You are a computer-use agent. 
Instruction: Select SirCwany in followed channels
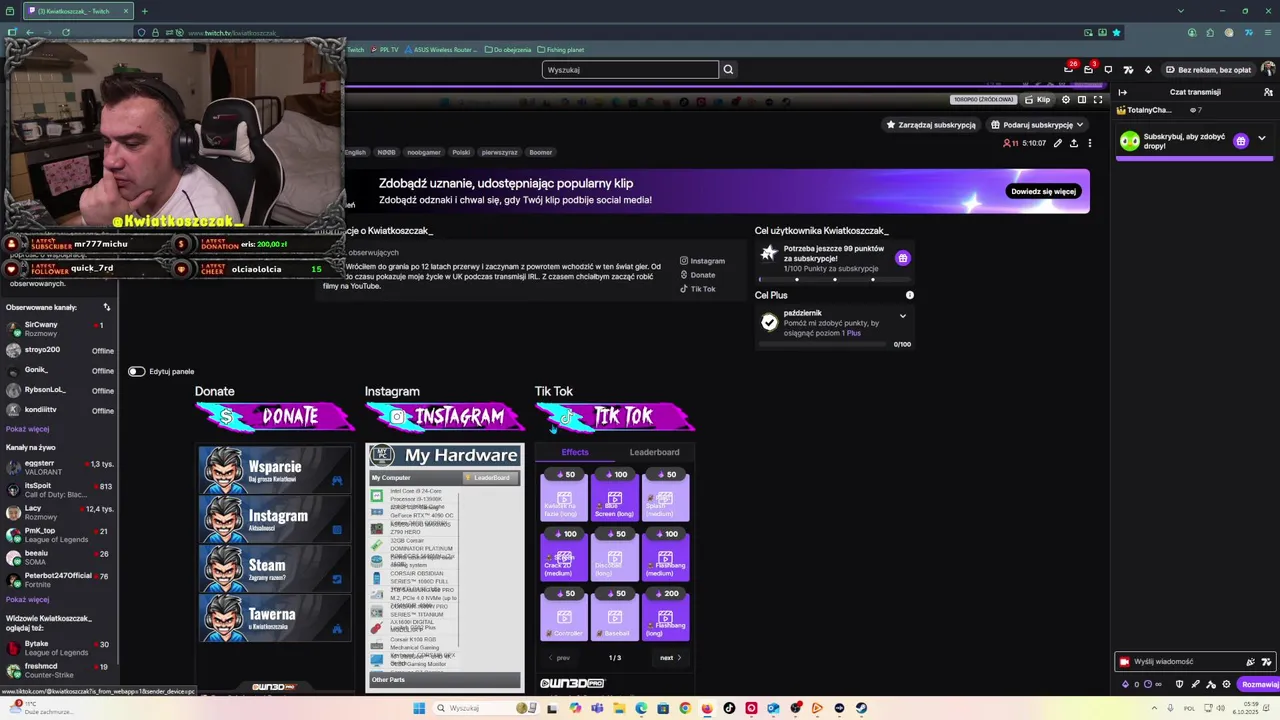(x=60, y=328)
